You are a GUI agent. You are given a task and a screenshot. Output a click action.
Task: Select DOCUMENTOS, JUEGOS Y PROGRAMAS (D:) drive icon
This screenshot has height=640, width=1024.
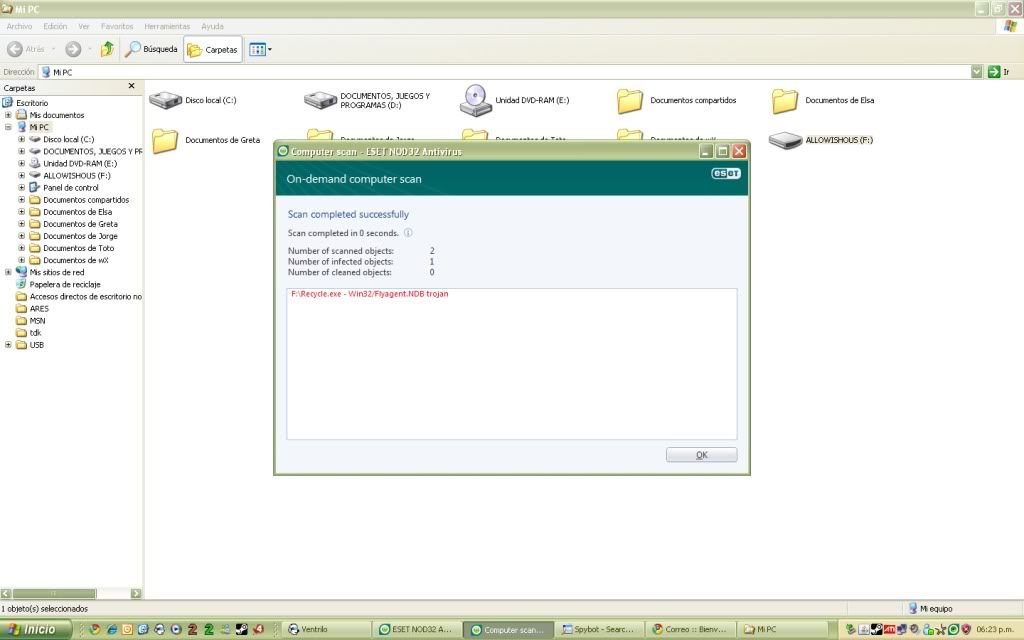click(320, 100)
